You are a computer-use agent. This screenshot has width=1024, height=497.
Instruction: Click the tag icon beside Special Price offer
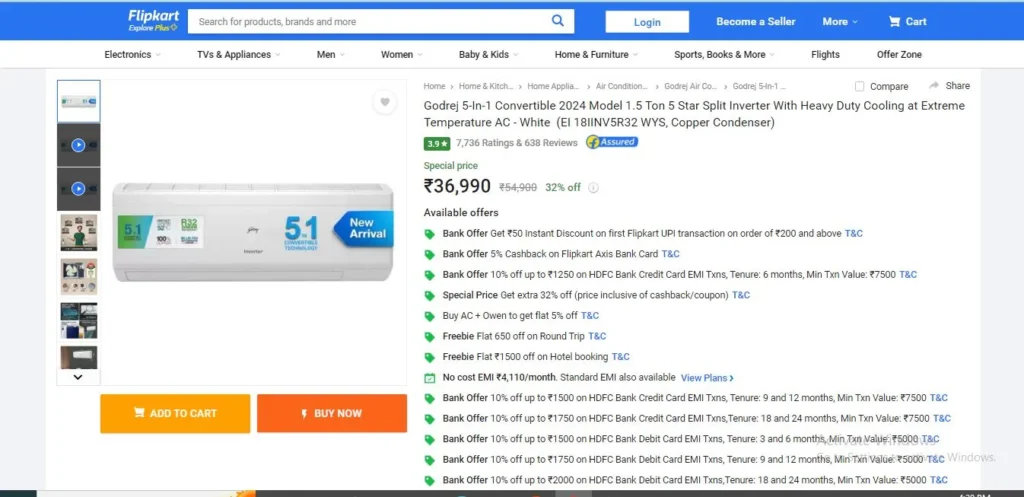pyautogui.click(x=429, y=296)
